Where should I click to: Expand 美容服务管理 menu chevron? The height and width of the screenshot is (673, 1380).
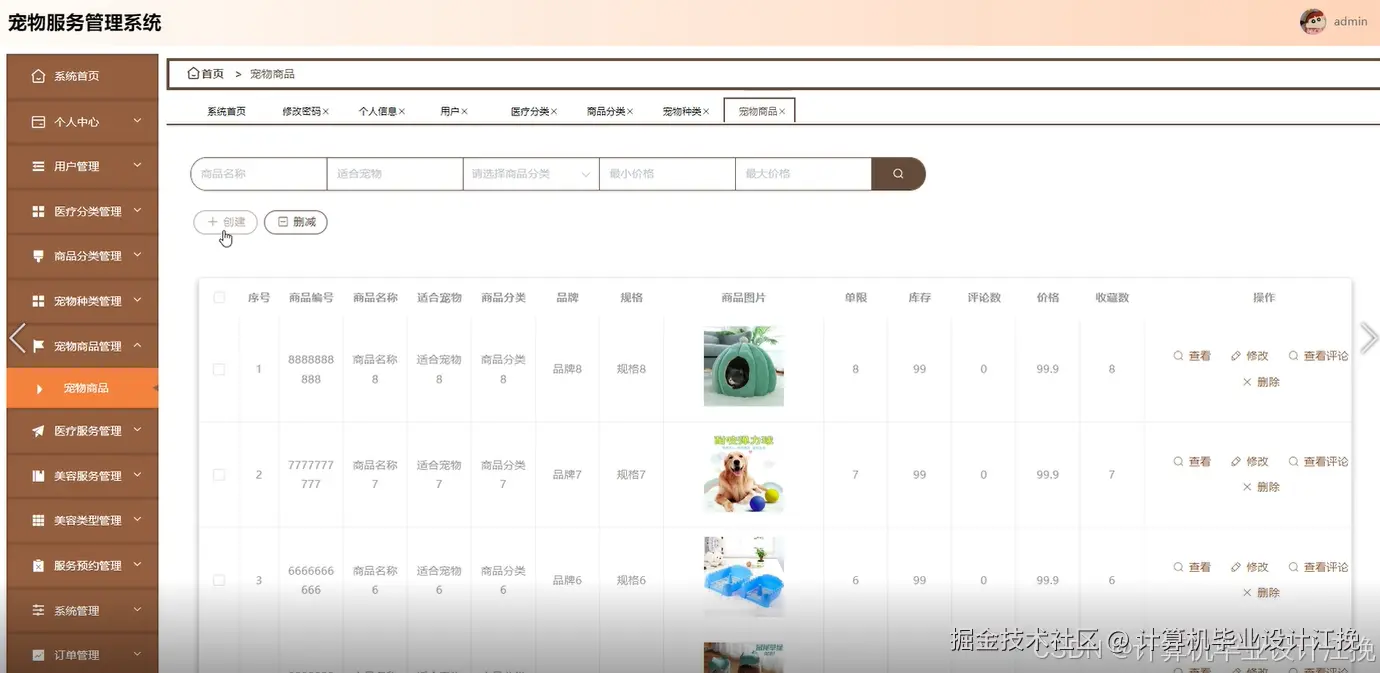[x=137, y=476]
